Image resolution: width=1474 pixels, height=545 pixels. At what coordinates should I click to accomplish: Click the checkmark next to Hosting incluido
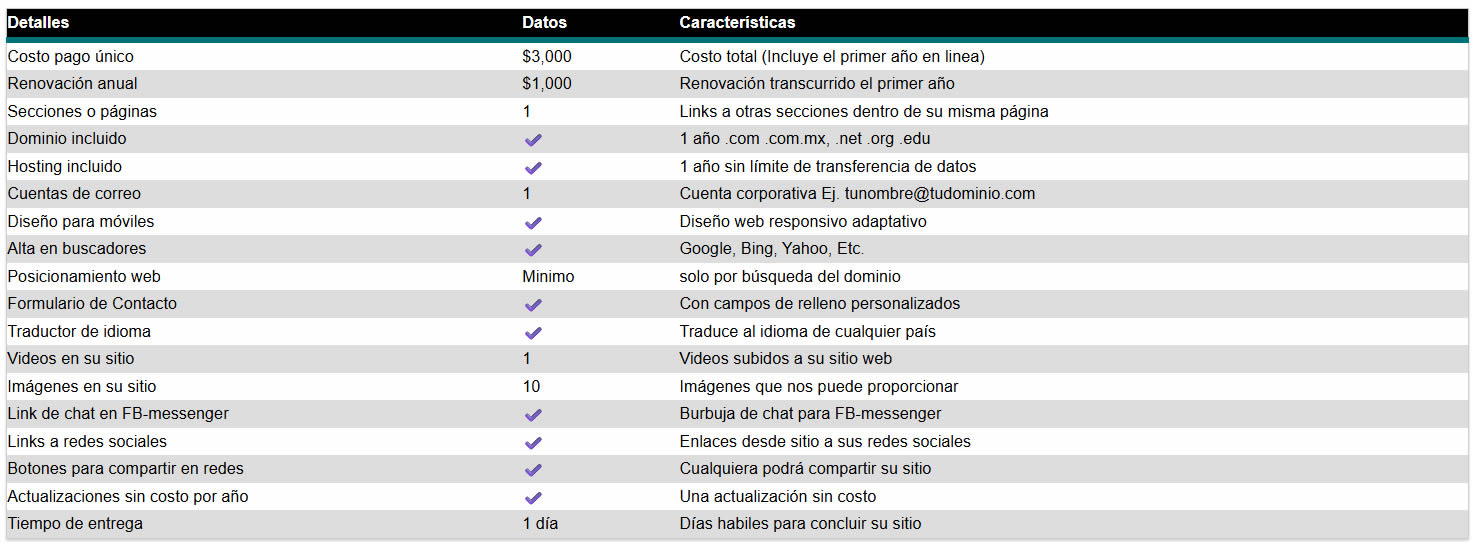coord(533,167)
